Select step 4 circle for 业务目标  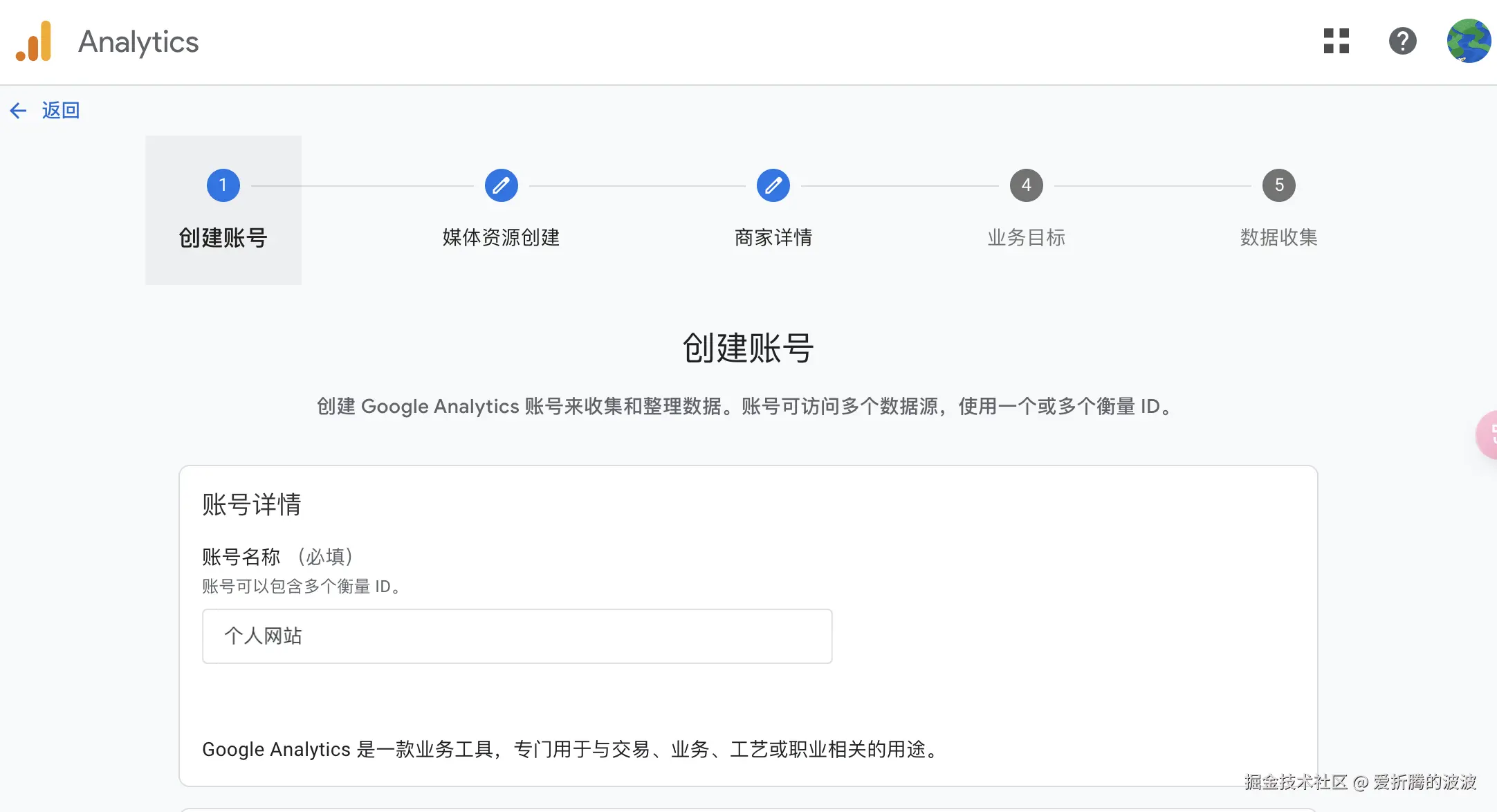(1027, 185)
